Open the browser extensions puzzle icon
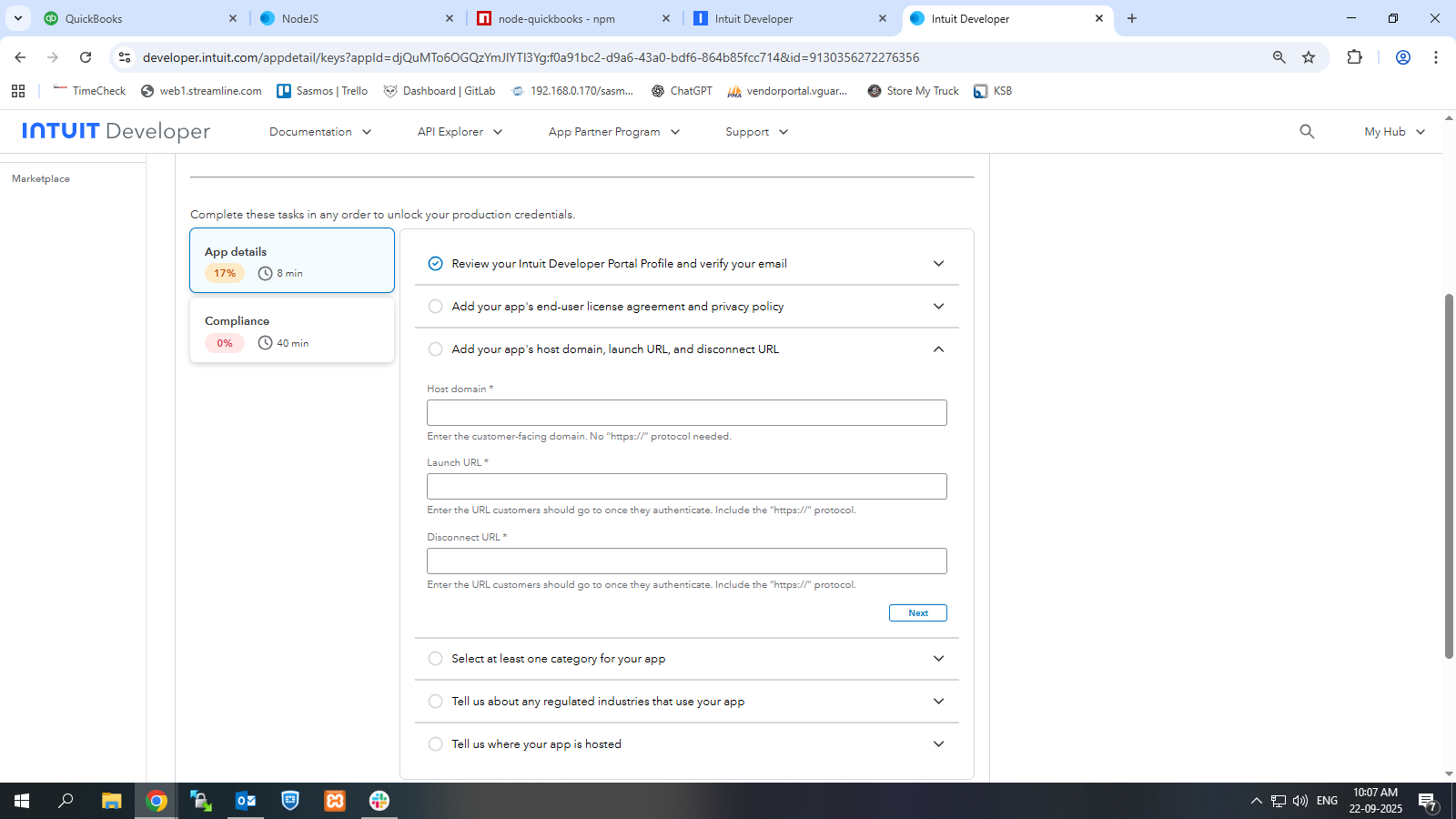Viewport: 1456px width, 819px height. pyautogui.click(x=1354, y=57)
